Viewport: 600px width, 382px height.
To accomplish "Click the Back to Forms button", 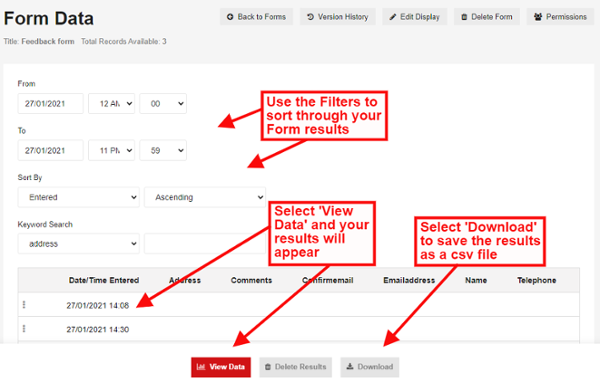I will 256,17.
